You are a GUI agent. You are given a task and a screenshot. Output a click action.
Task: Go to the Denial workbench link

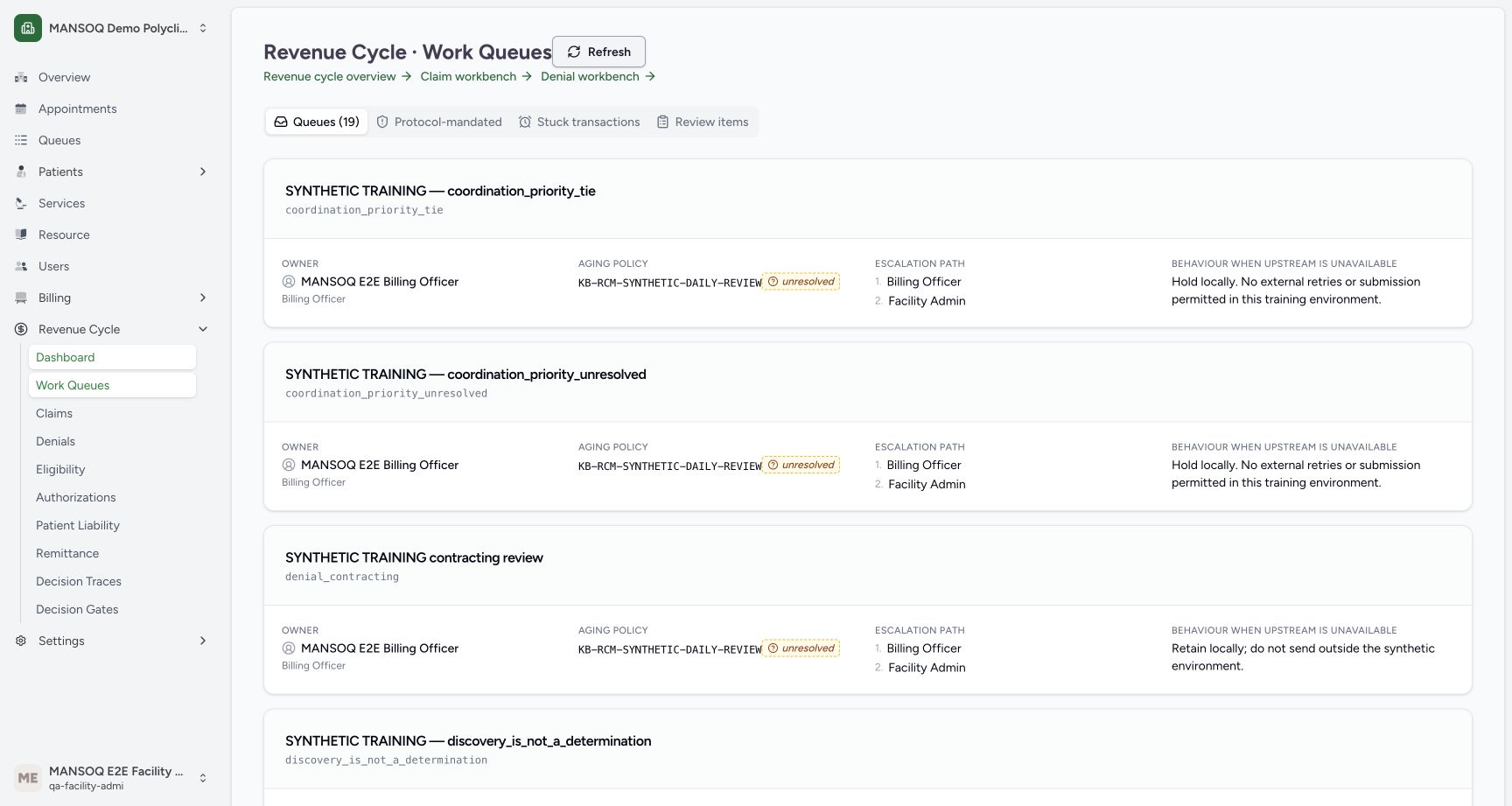598,76
